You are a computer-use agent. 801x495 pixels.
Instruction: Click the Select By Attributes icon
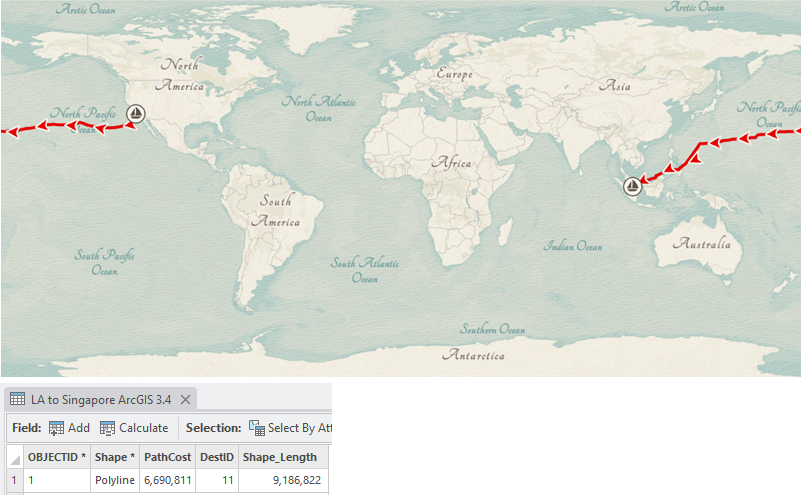pos(256,428)
